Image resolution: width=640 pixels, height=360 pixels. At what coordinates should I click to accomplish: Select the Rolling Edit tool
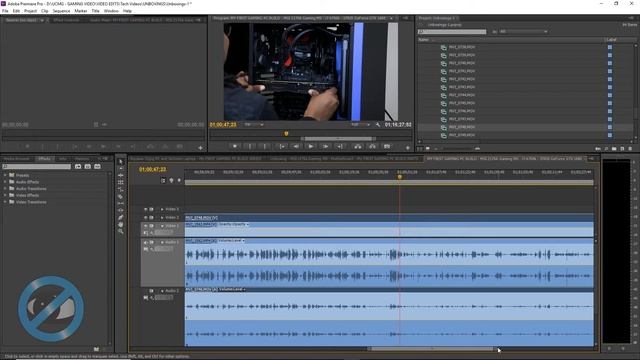click(120, 182)
